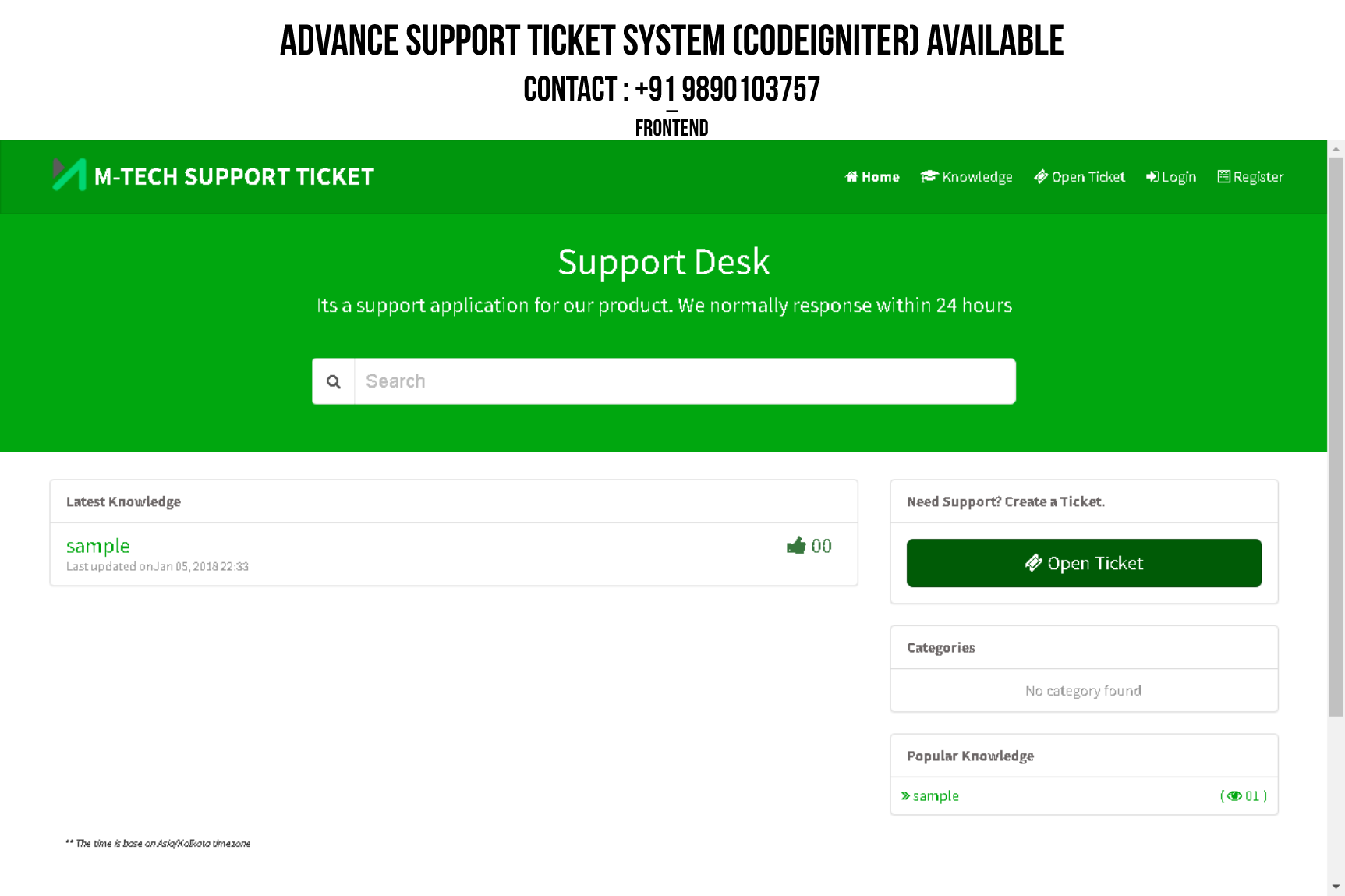Screen dimensions: 1345x896
Task: Click the graduation cap Knowledge icon
Action: 929,177
